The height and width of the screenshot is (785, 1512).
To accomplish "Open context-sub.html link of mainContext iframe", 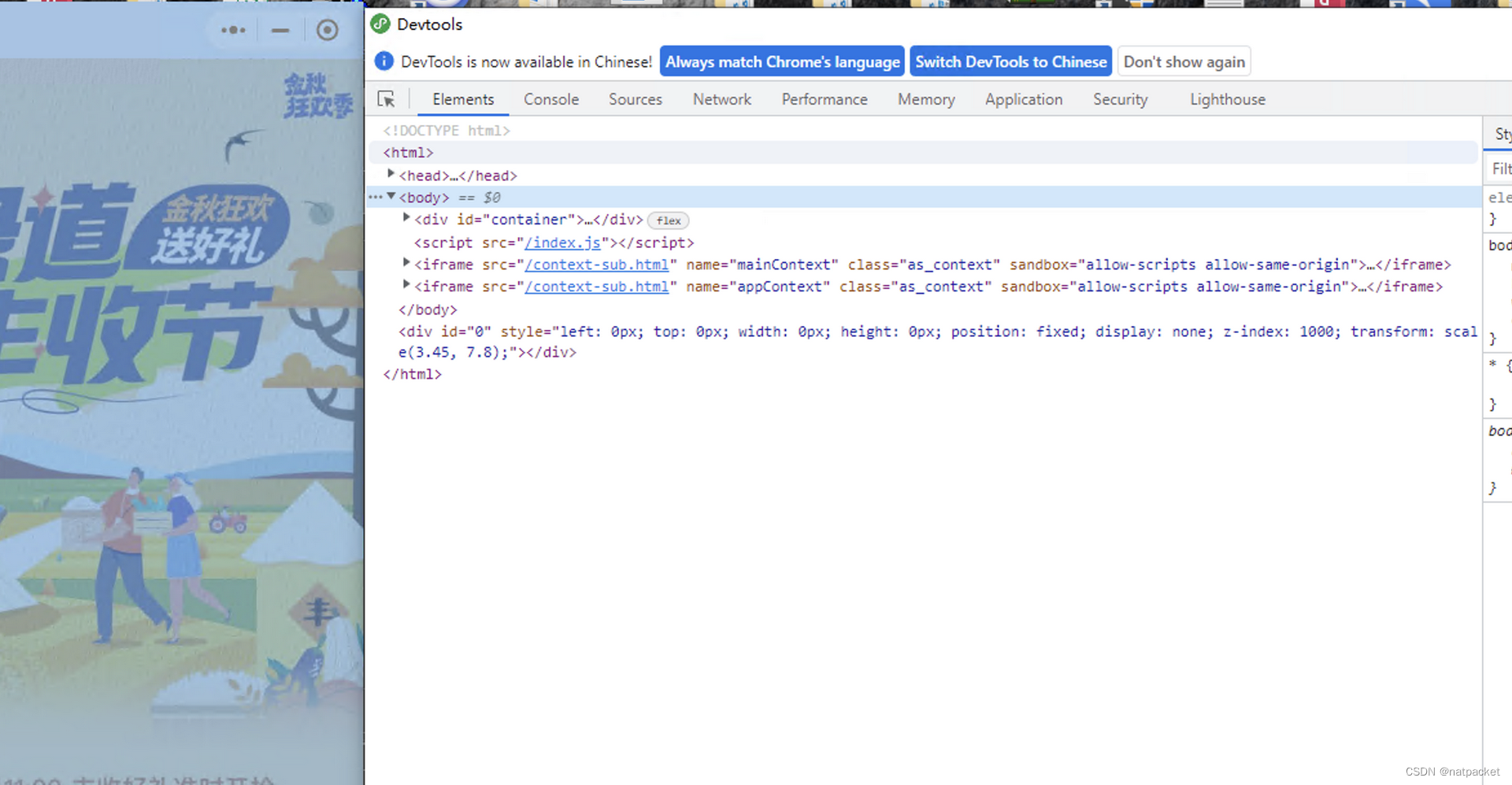I will [597, 265].
